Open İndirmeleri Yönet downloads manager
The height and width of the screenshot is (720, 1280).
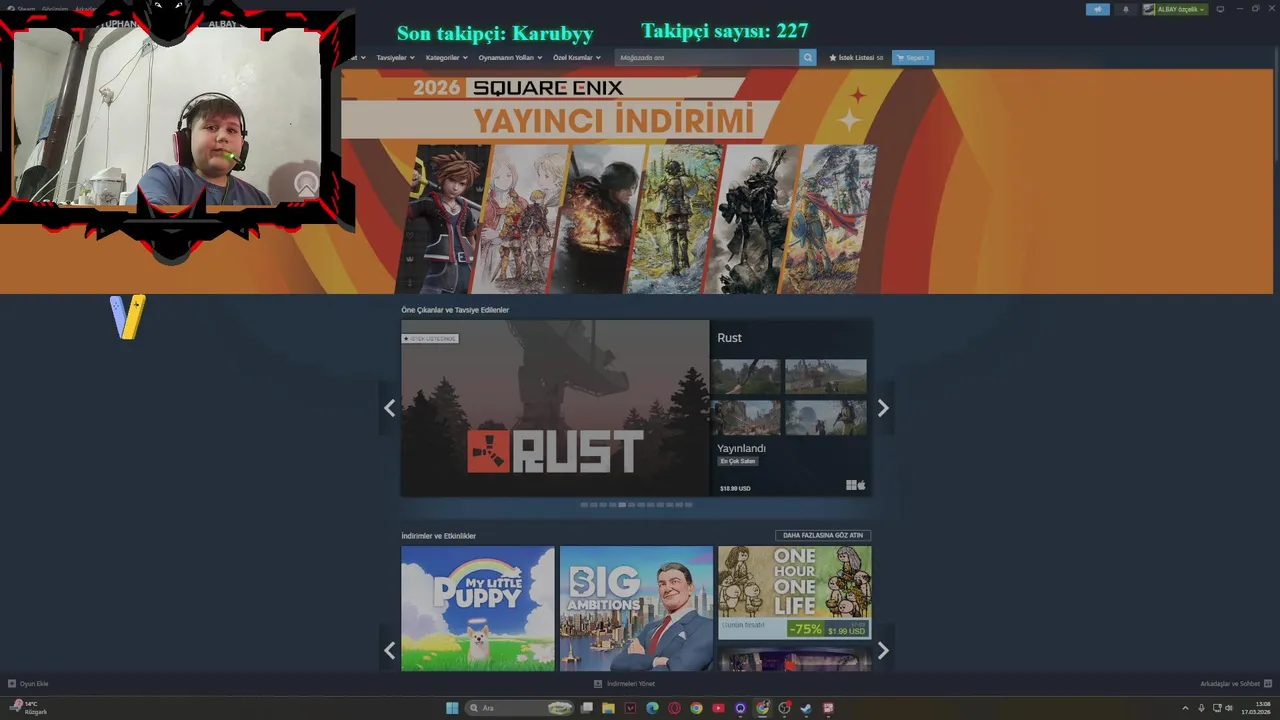coord(624,684)
